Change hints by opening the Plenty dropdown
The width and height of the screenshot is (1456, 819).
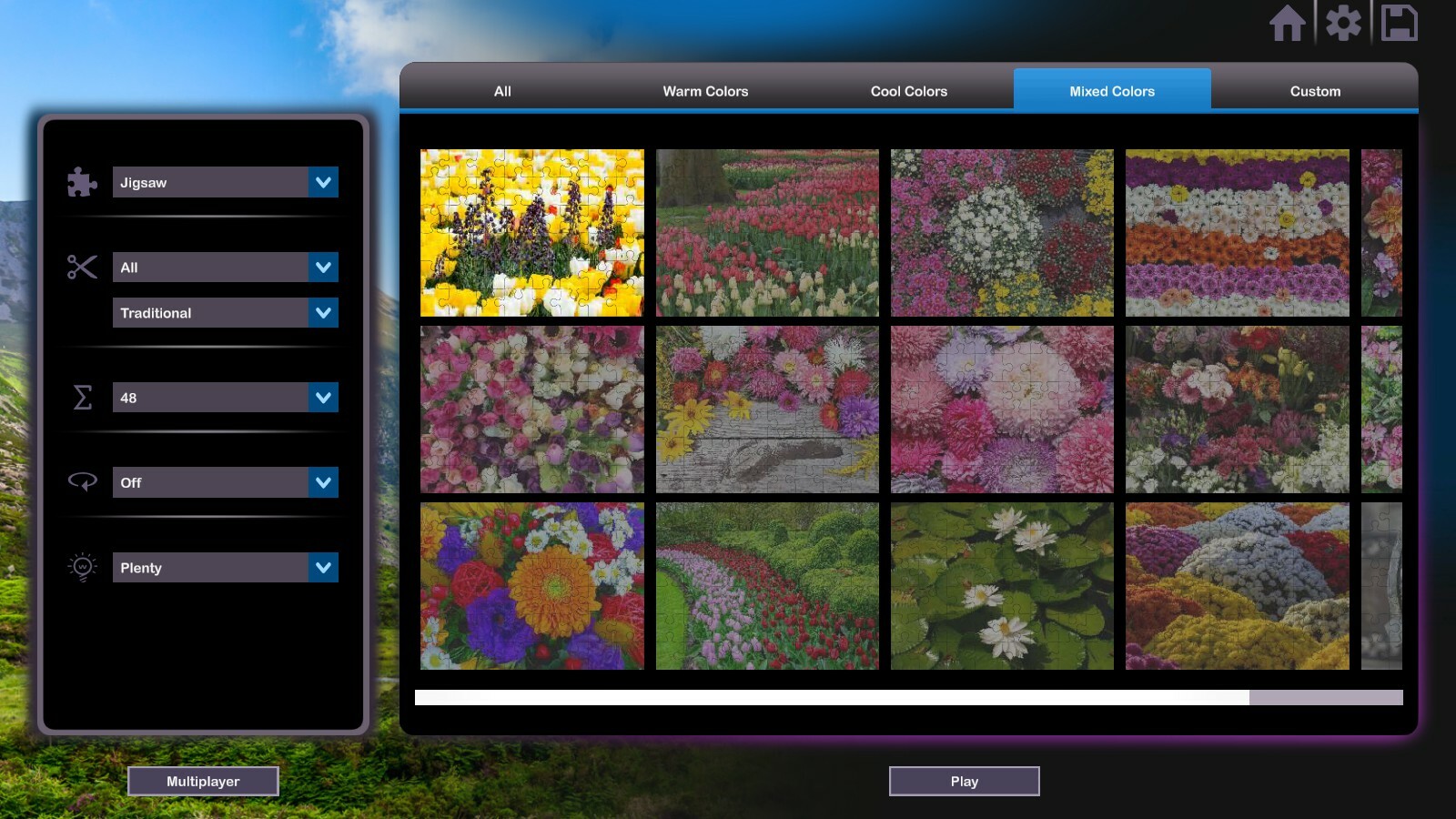[x=225, y=567]
